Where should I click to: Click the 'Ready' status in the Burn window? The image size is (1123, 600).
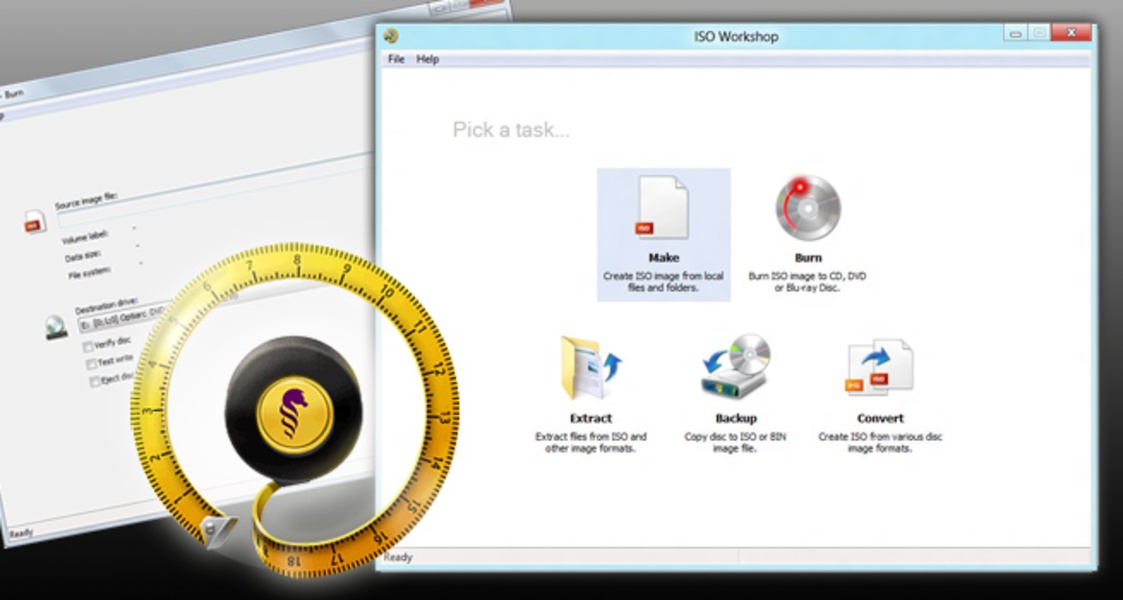point(20,533)
